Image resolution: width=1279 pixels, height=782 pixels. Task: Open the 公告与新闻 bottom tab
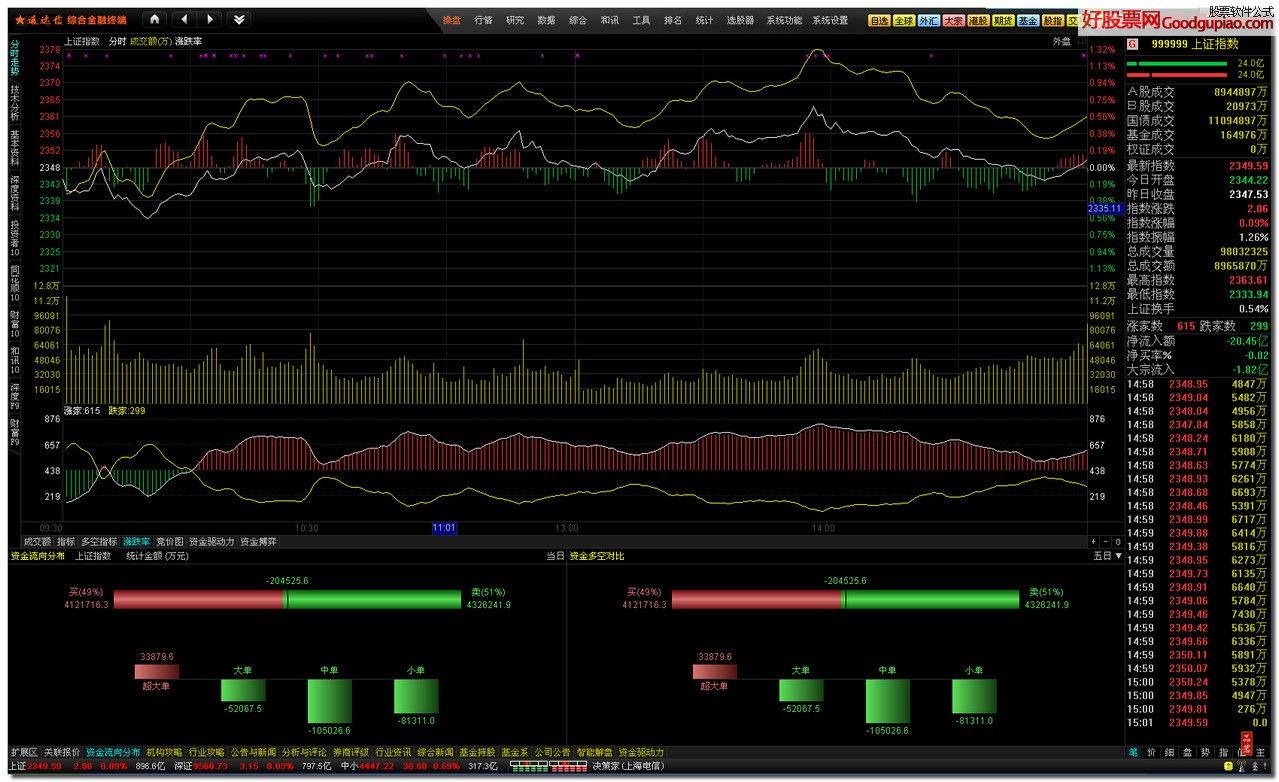coord(254,752)
